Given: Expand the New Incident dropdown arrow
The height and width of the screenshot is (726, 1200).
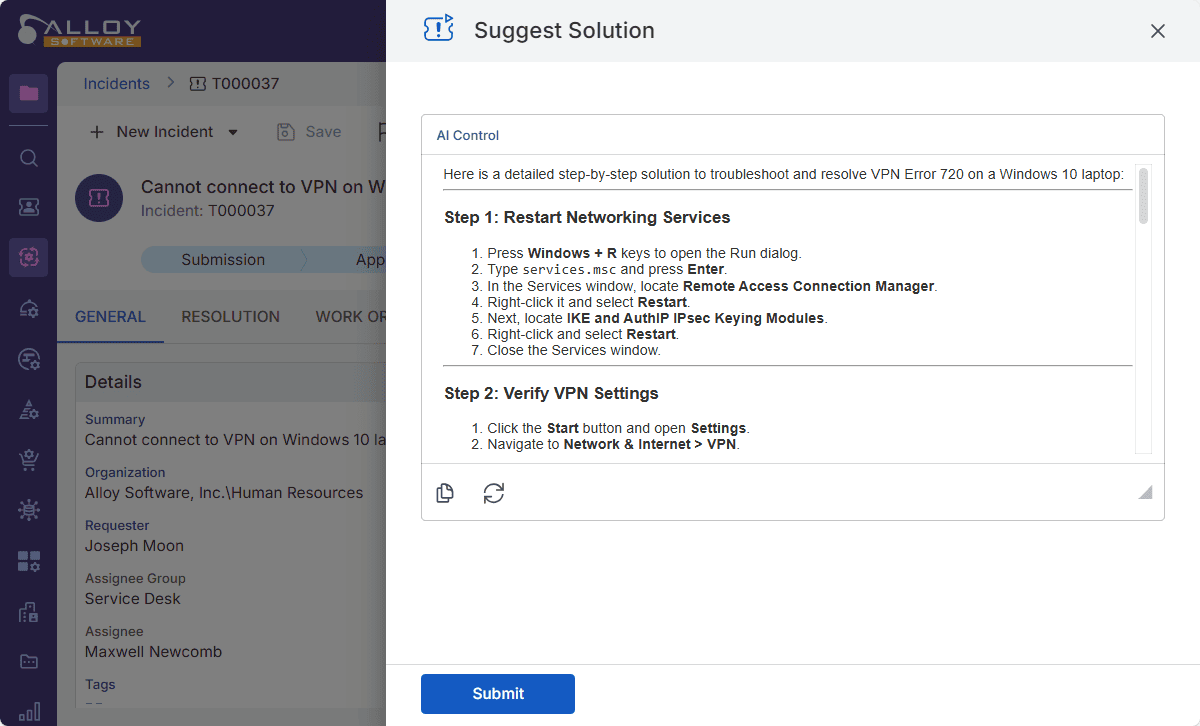Looking at the screenshot, I should tap(233, 132).
